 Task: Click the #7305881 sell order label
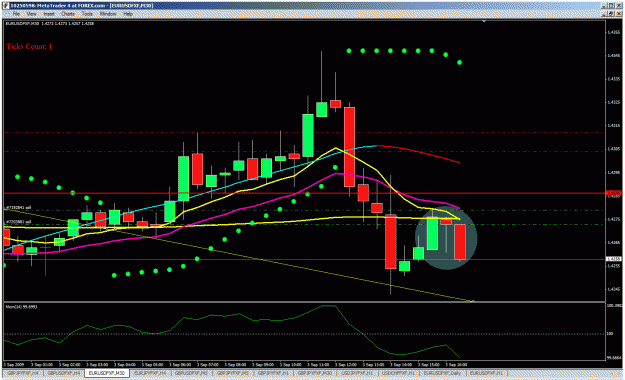18,222
